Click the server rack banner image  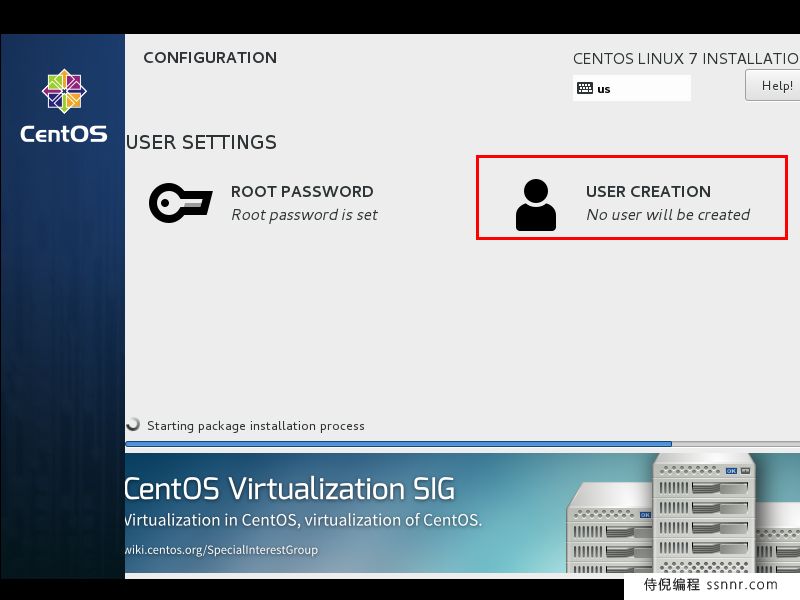pos(683,513)
